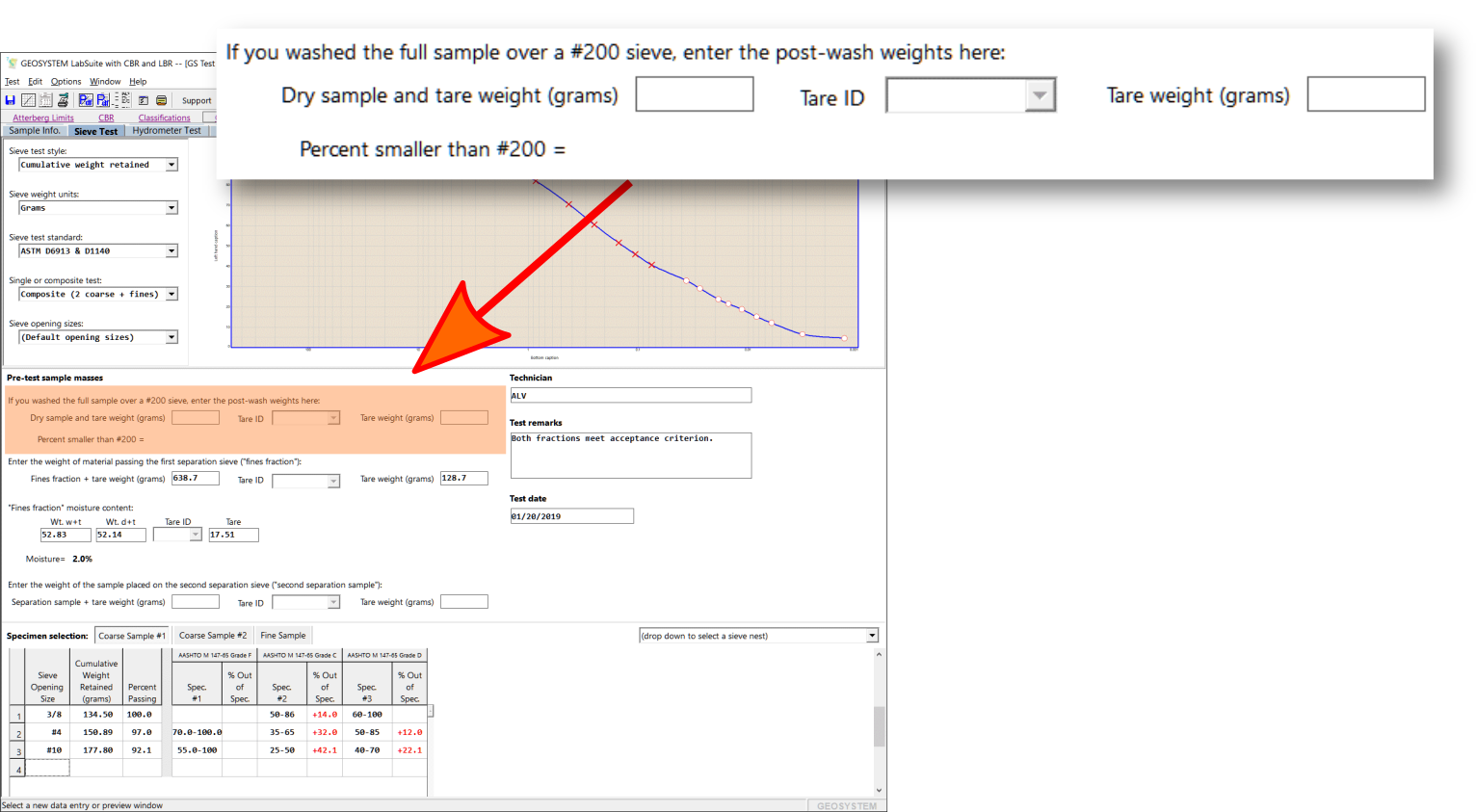Click the Support toolbar button

pyautogui.click(x=197, y=100)
